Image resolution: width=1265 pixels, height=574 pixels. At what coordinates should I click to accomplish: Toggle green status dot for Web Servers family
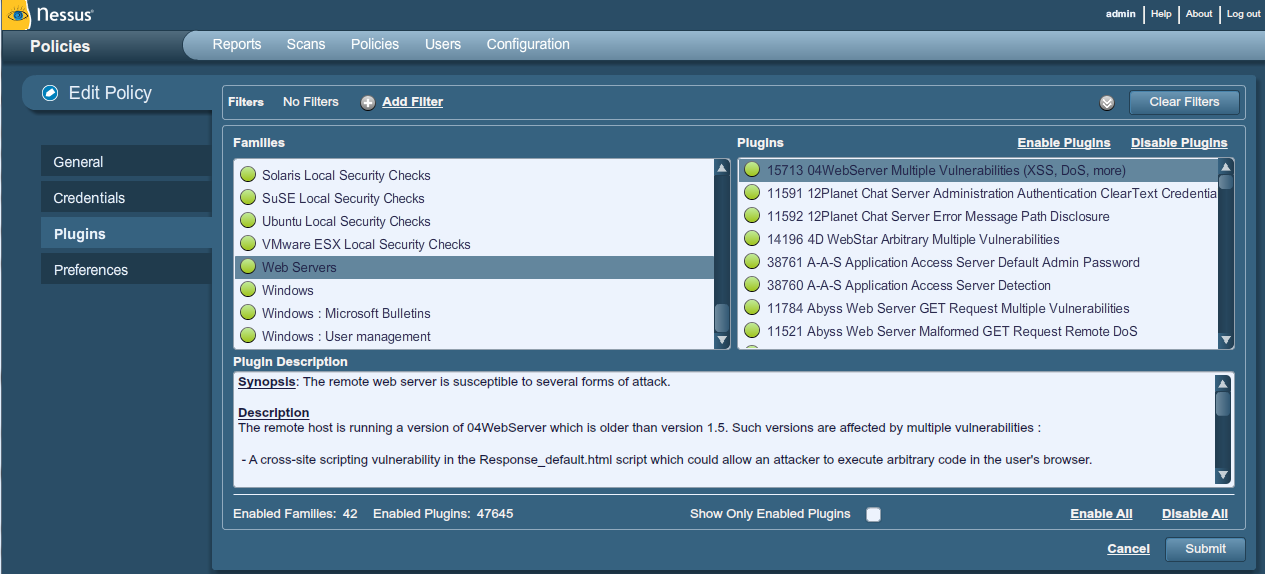pyautogui.click(x=248, y=267)
